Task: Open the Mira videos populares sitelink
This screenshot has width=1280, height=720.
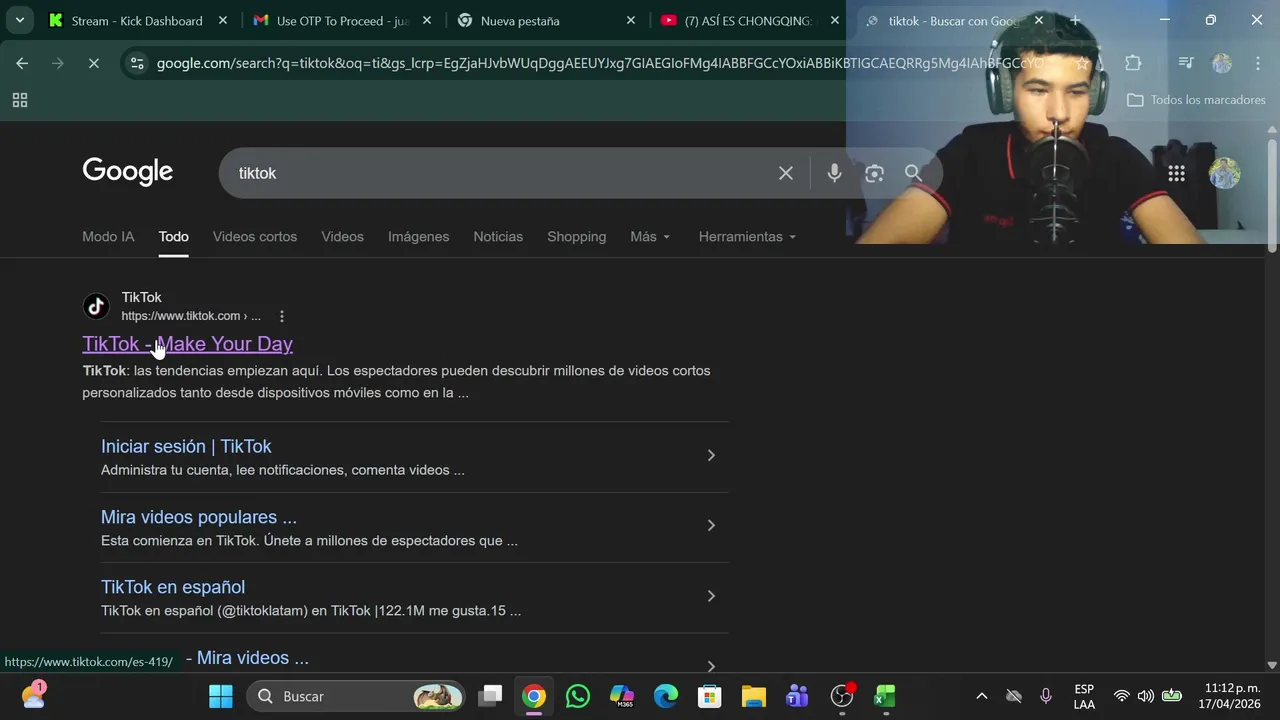Action: 199,517
